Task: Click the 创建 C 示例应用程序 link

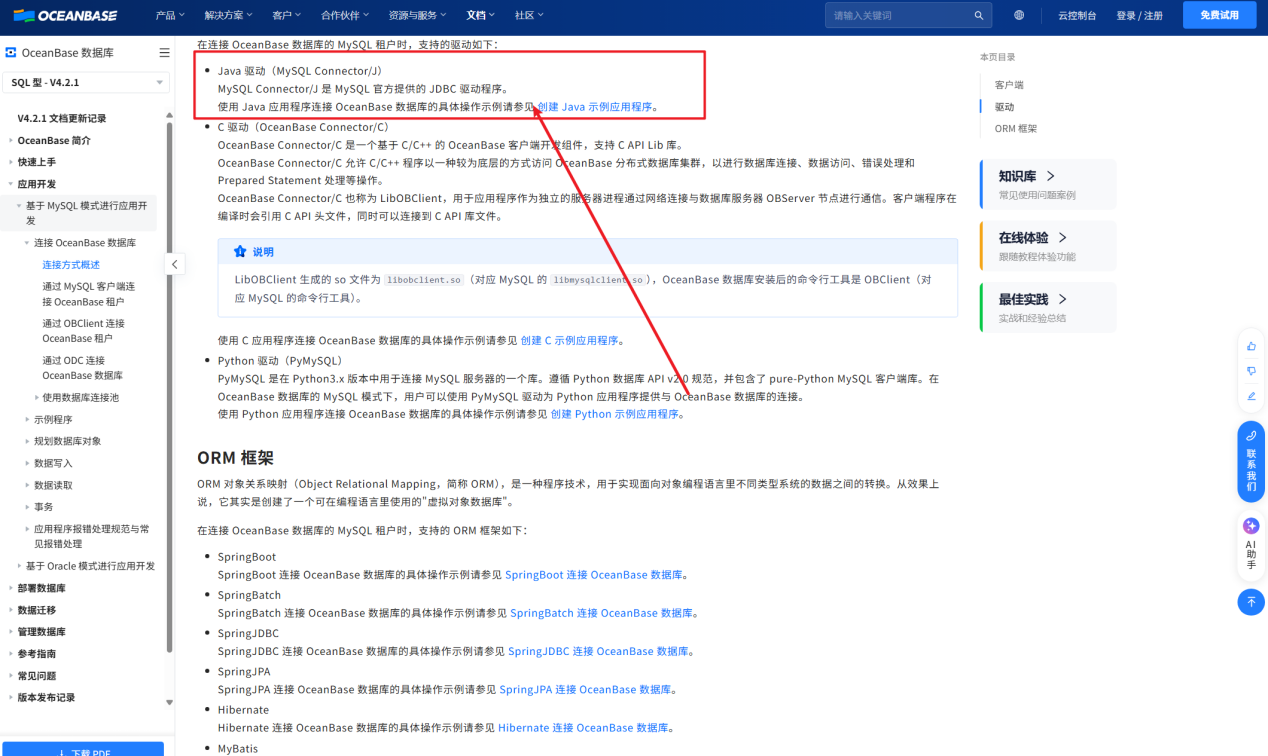Action: coord(569,341)
